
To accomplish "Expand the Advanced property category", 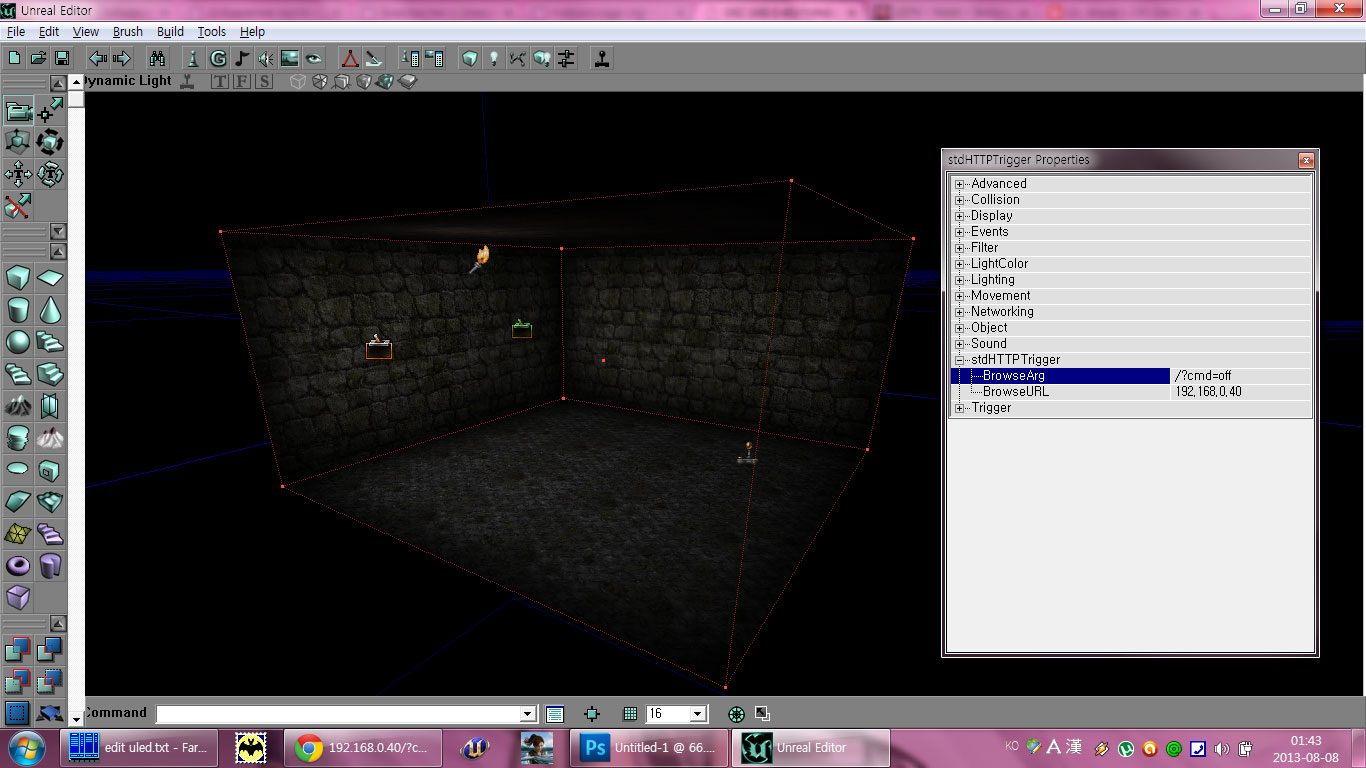I will click(x=960, y=184).
